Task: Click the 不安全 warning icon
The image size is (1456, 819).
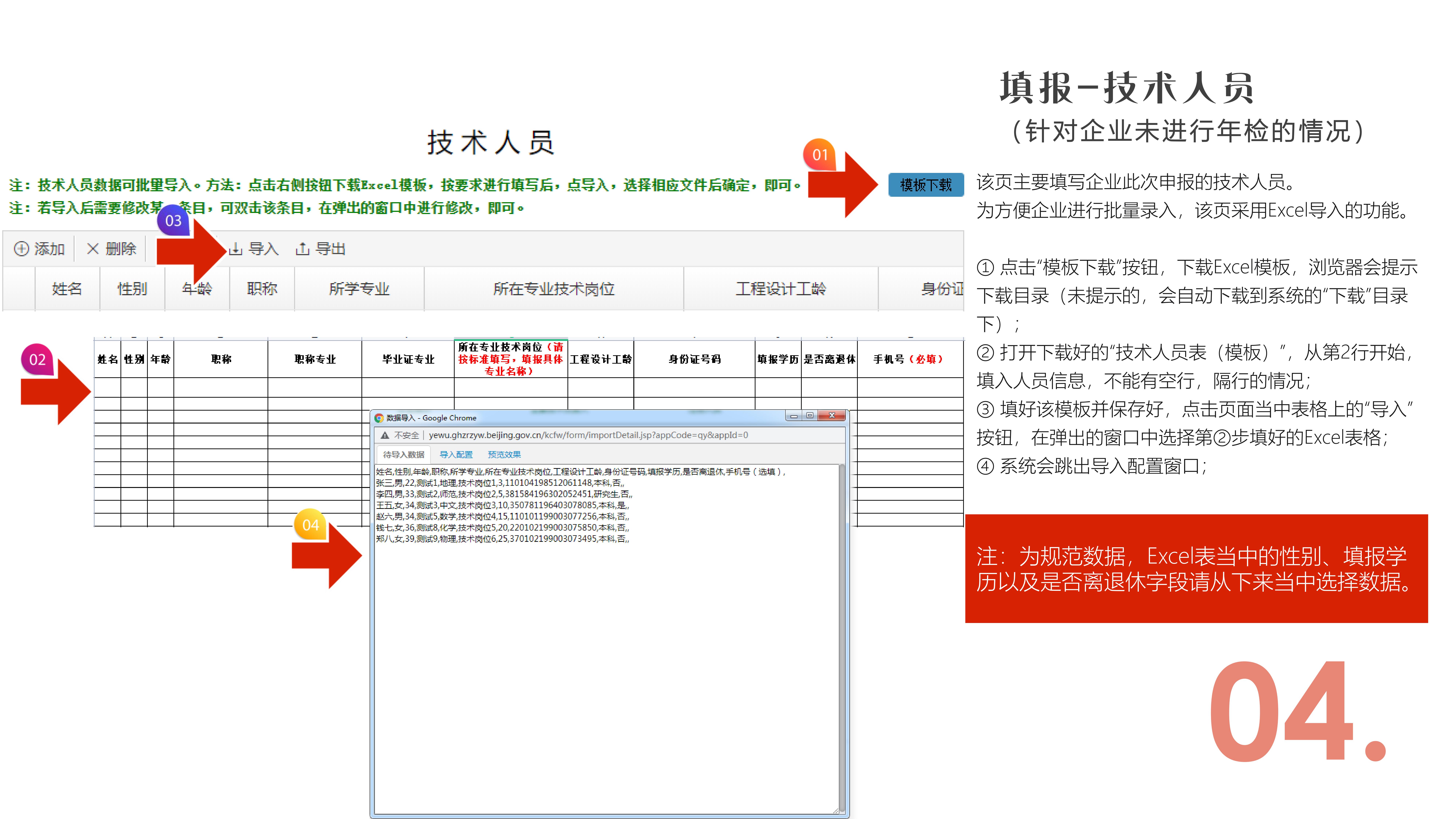Action: pos(385,435)
